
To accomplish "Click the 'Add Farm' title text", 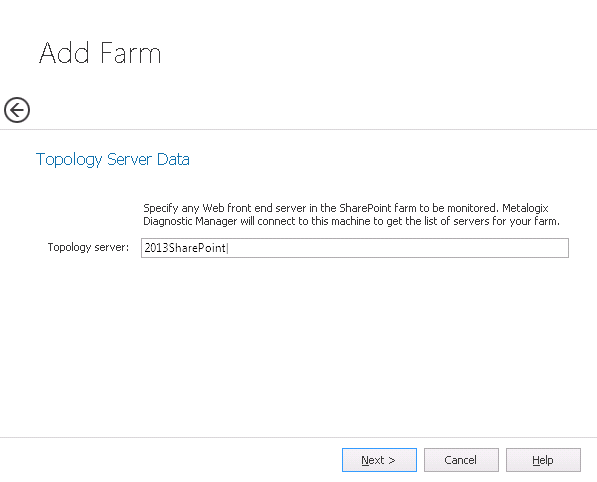I will [x=100, y=53].
